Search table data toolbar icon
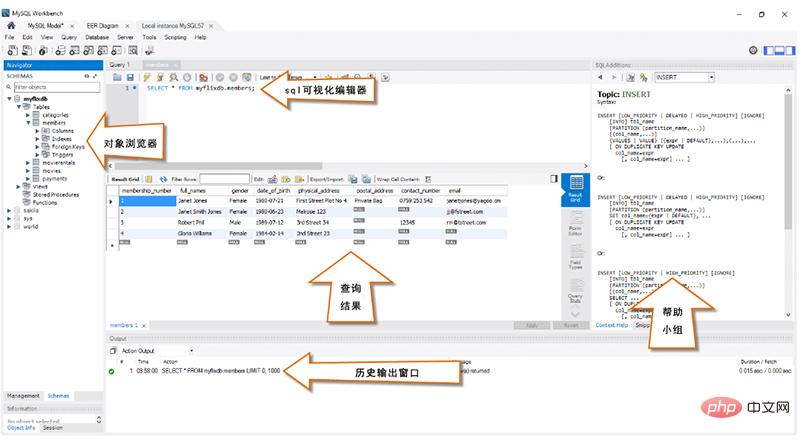 coord(133,50)
